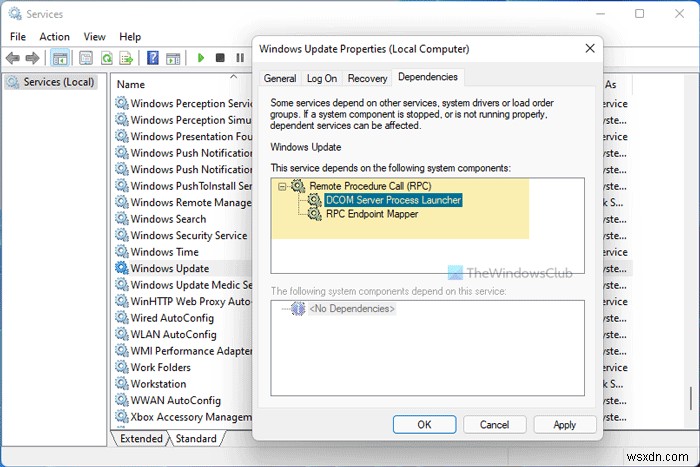
Task: Click gear icon beside Work Folders
Action: point(121,367)
